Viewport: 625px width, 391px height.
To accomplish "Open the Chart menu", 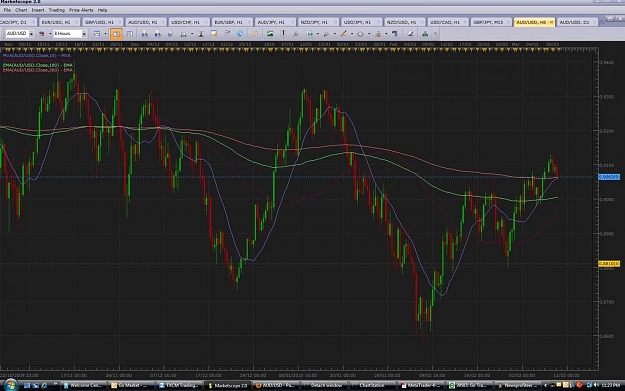I will coord(21,10).
